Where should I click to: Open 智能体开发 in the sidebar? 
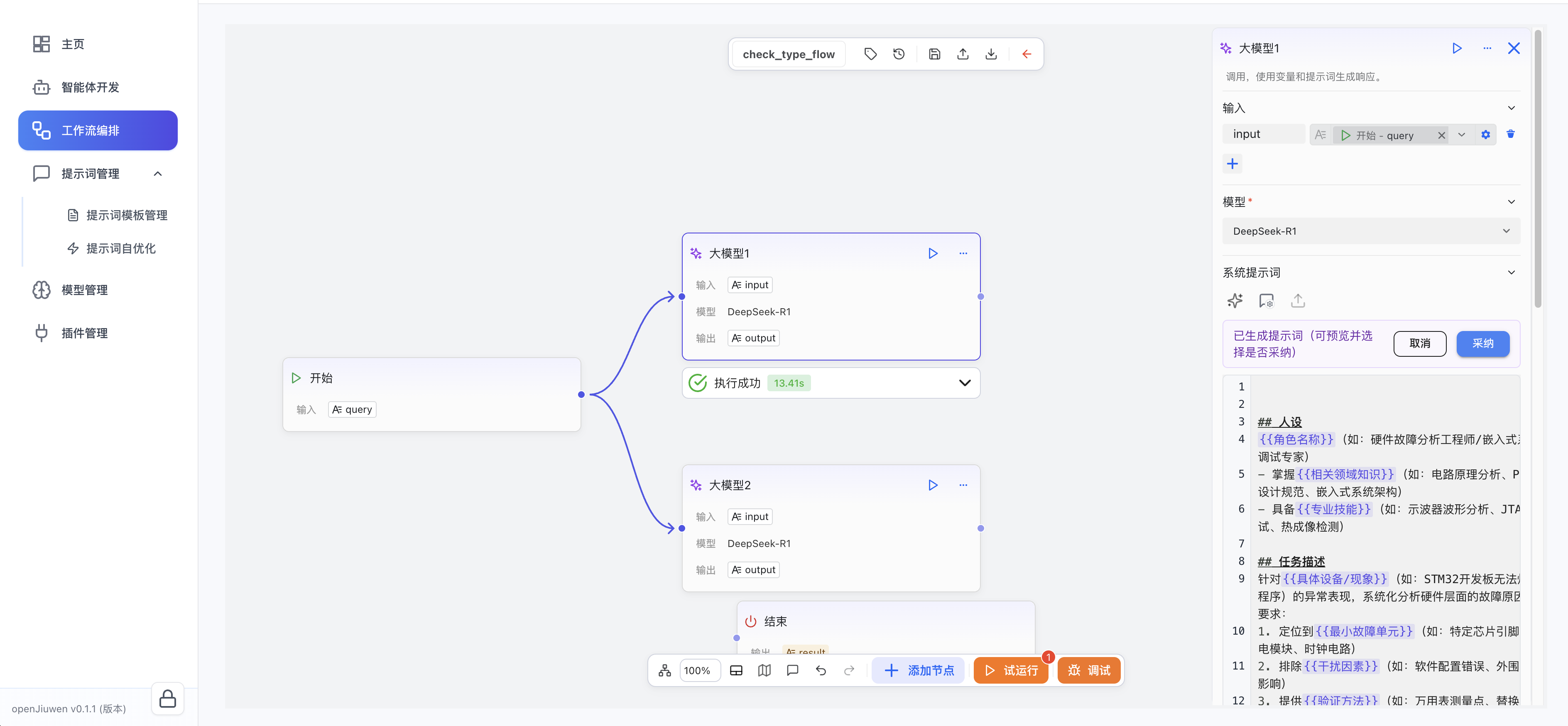click(x=90, y=87)
